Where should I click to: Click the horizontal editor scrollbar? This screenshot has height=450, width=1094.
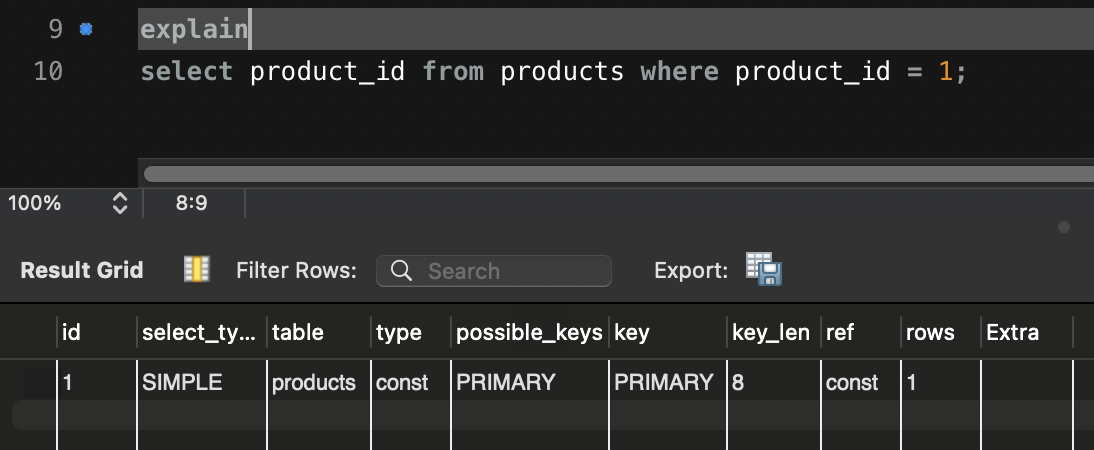tap(618, 174)
